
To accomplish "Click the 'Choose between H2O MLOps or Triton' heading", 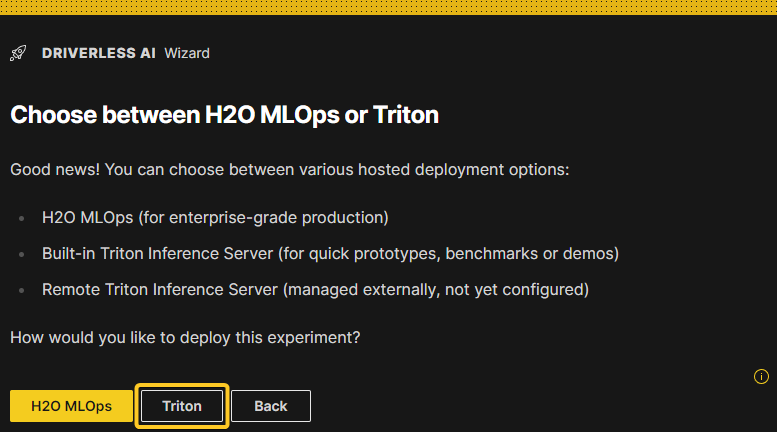I will point(224,115).
